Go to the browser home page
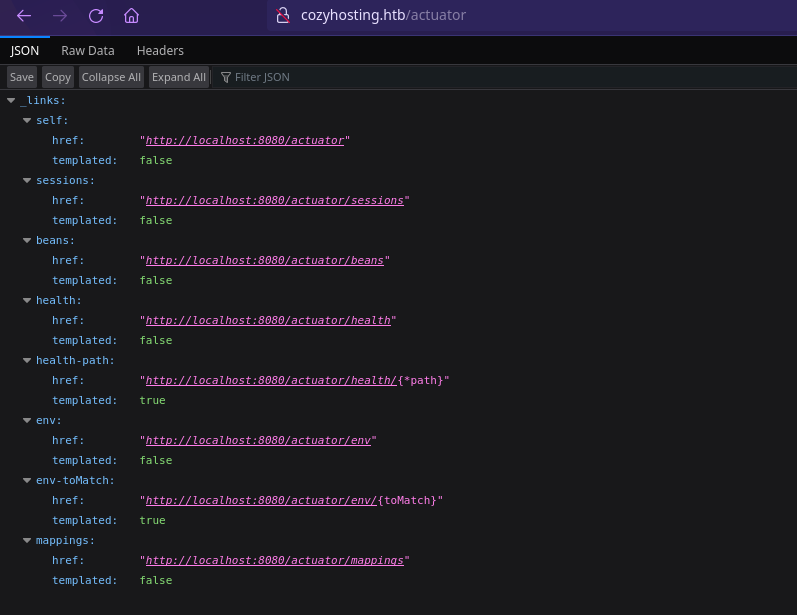Image resolution: width=797 pixels, height=615 pixels. [131, 16]
